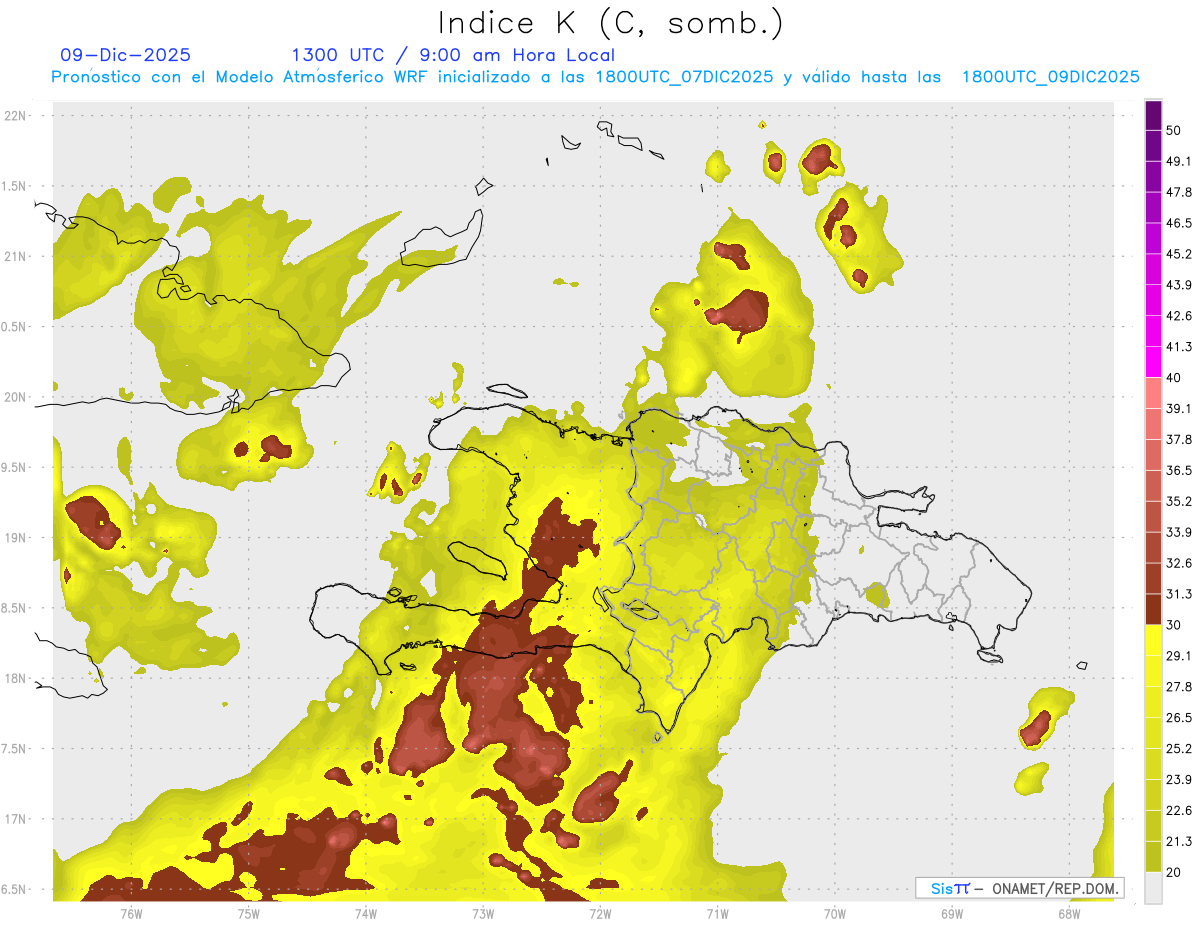Click the "9.5N" latitude label
This screenshot has height=927, width=1200.
coord(14,467)
